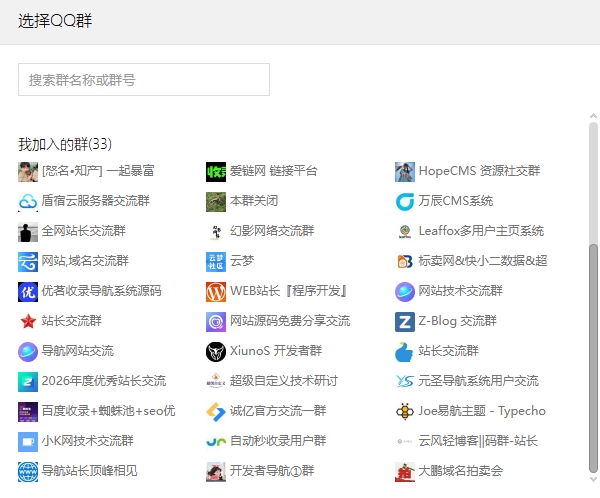Click the red star icon of 站长交流群
Viewport: 600px width, 498px height.
(x=28, y=322)
